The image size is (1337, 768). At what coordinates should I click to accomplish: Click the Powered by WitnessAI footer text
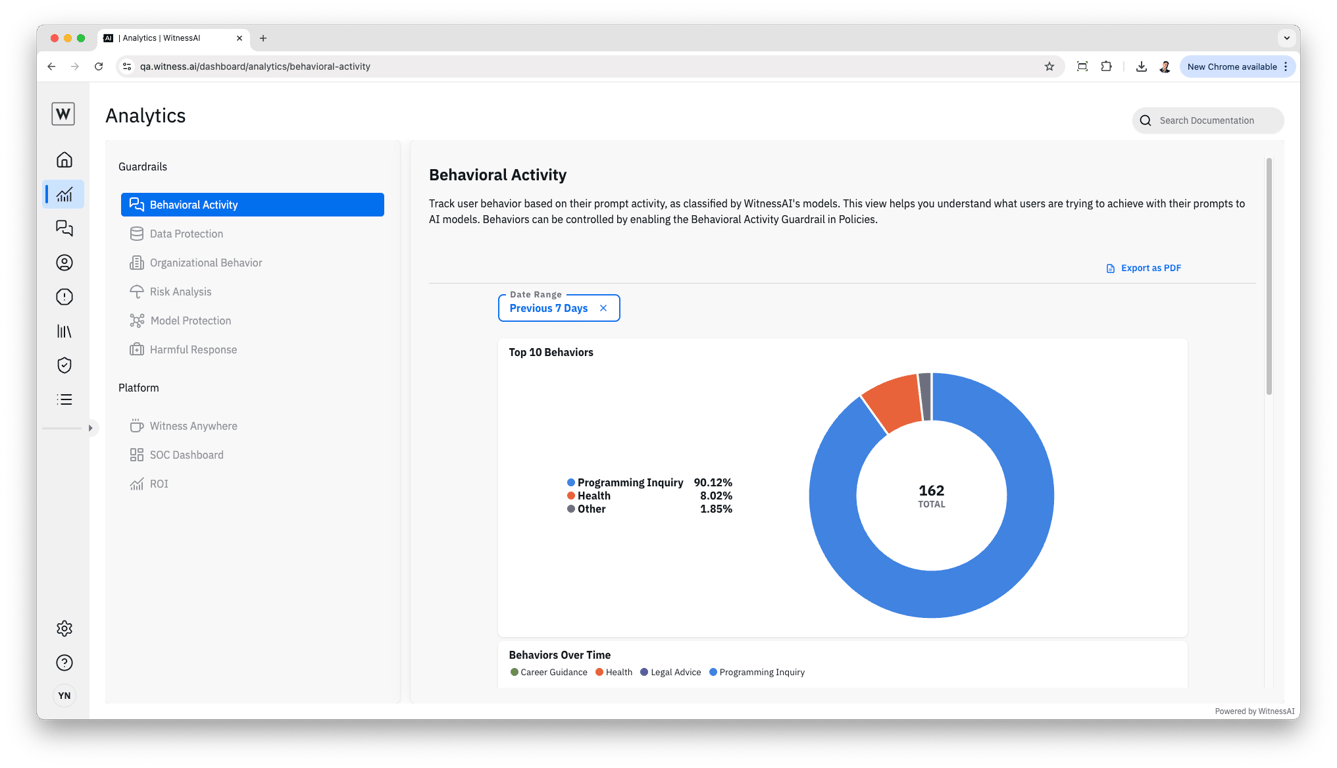[1255, 711]
